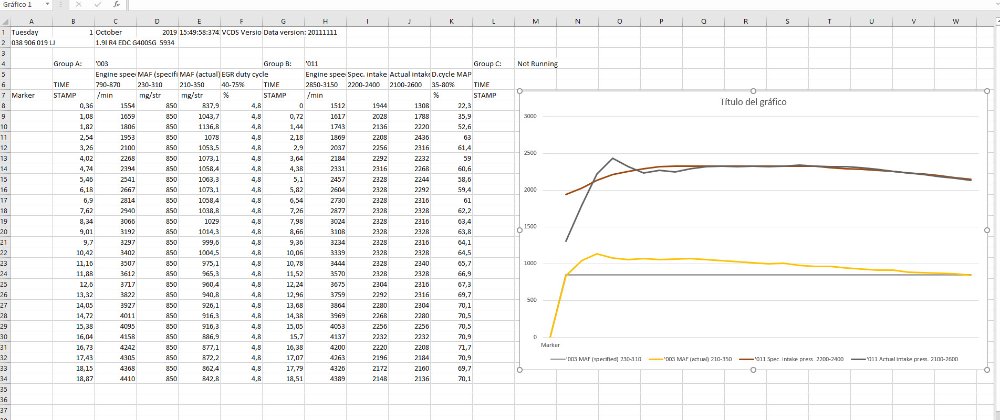Click the Insert Function fx icon
This screenshot has height=420, width=1000.
coord(118,5)
